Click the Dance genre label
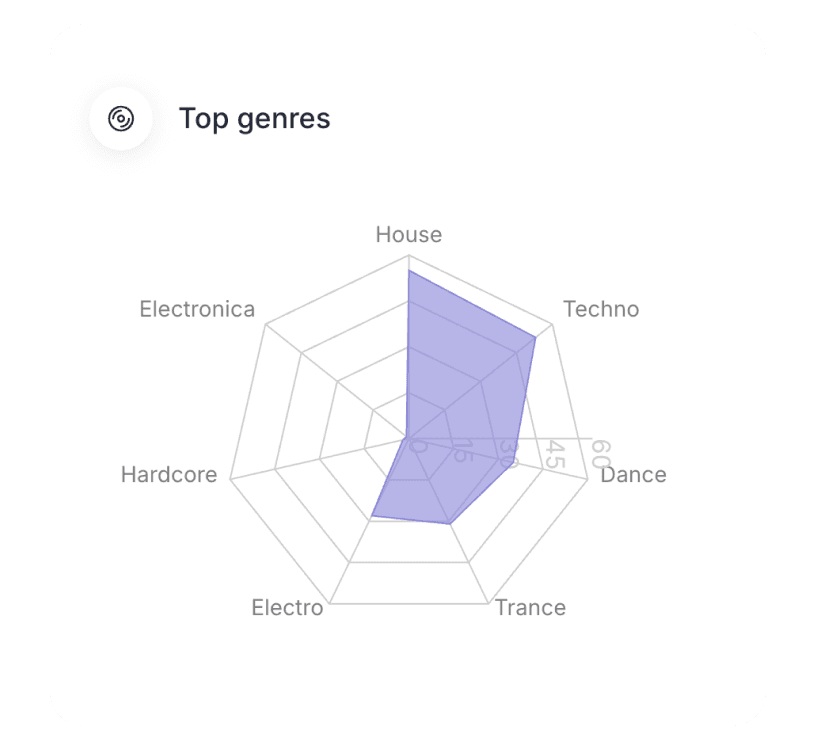The height and width of the screenshot is (750, 816). click(633, 474)
